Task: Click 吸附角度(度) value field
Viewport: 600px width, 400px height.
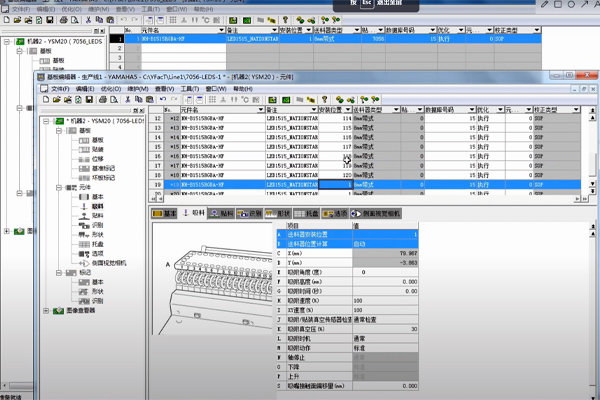Action: pyautogui.click(x=385, y=272)
